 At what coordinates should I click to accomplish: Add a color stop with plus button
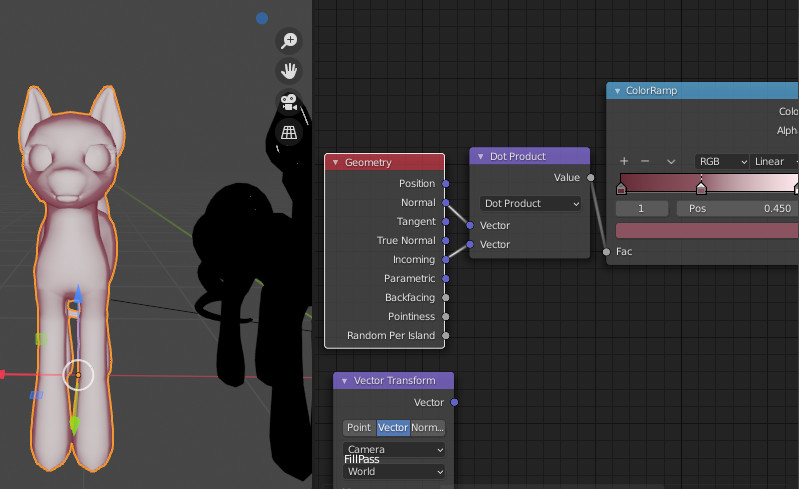624,161
